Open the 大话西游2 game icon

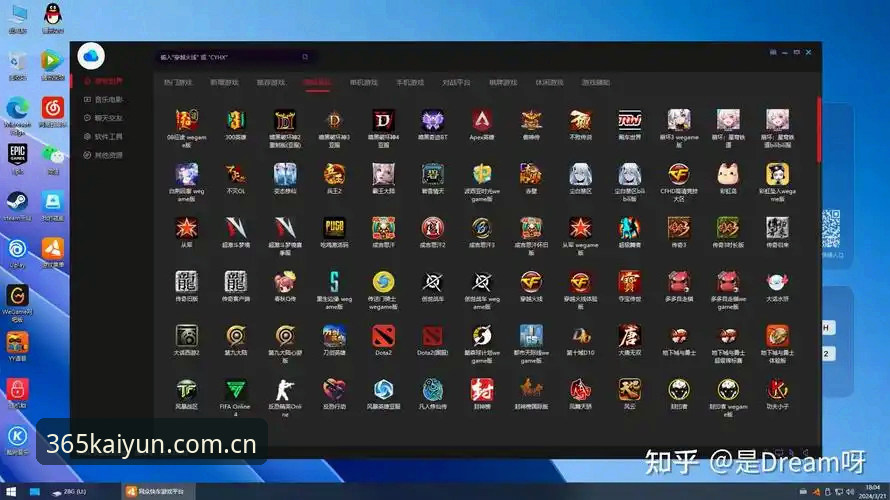point(186,336)
